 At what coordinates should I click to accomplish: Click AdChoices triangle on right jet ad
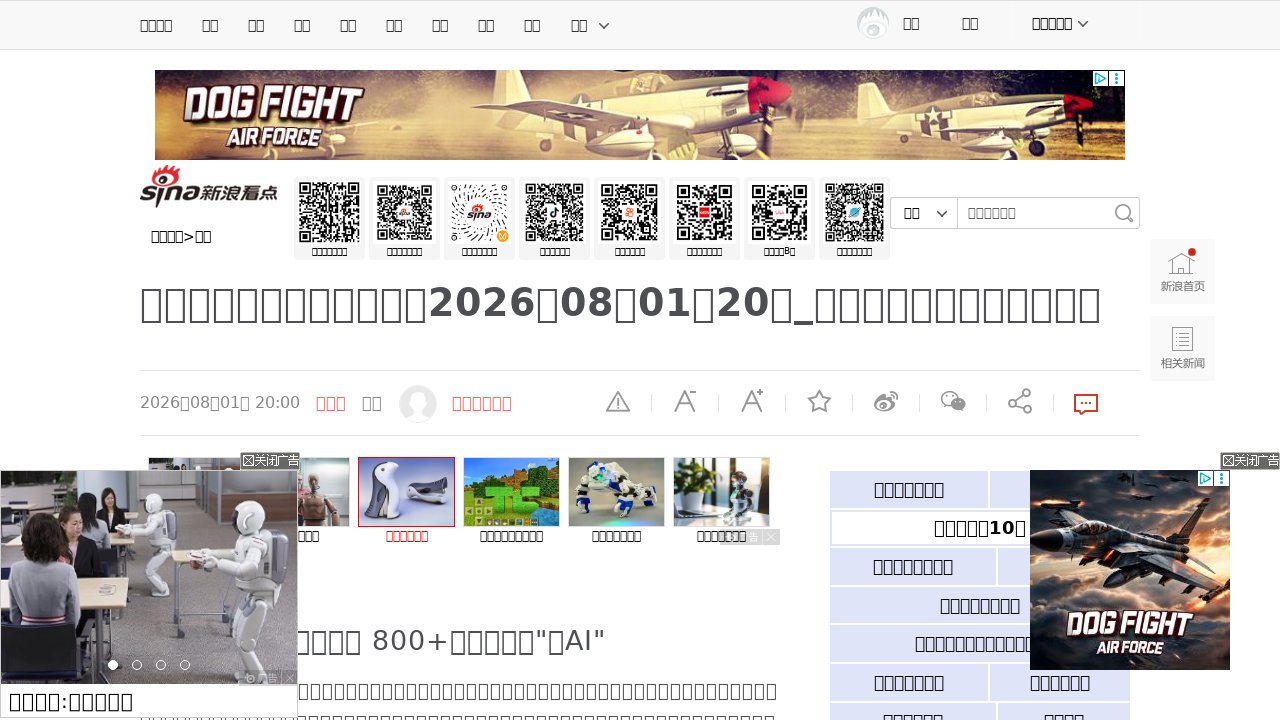point(1206,478)
